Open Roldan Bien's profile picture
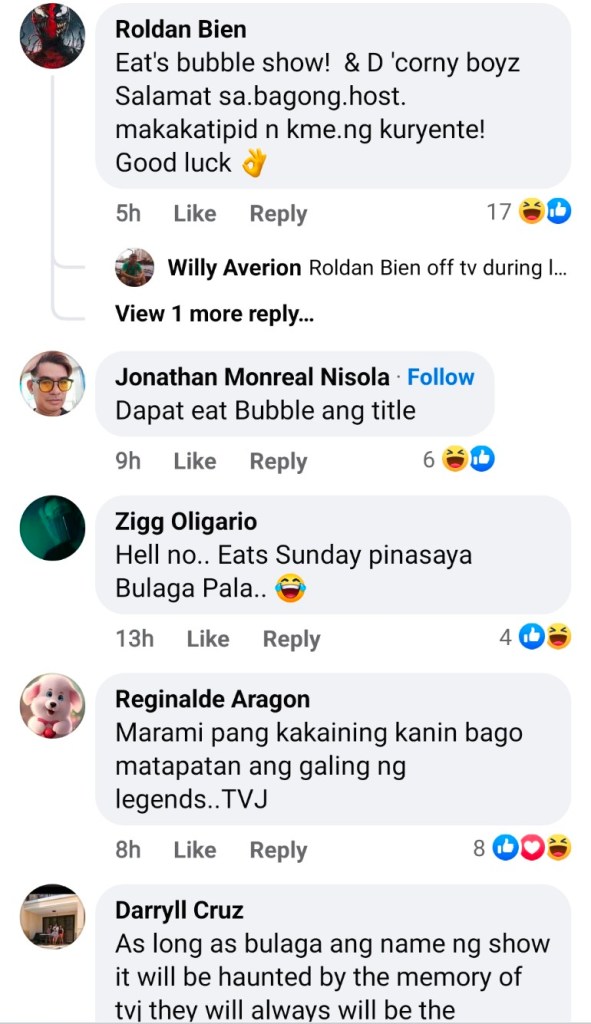This screenshot has width=591, height=1024. (52, 36)
